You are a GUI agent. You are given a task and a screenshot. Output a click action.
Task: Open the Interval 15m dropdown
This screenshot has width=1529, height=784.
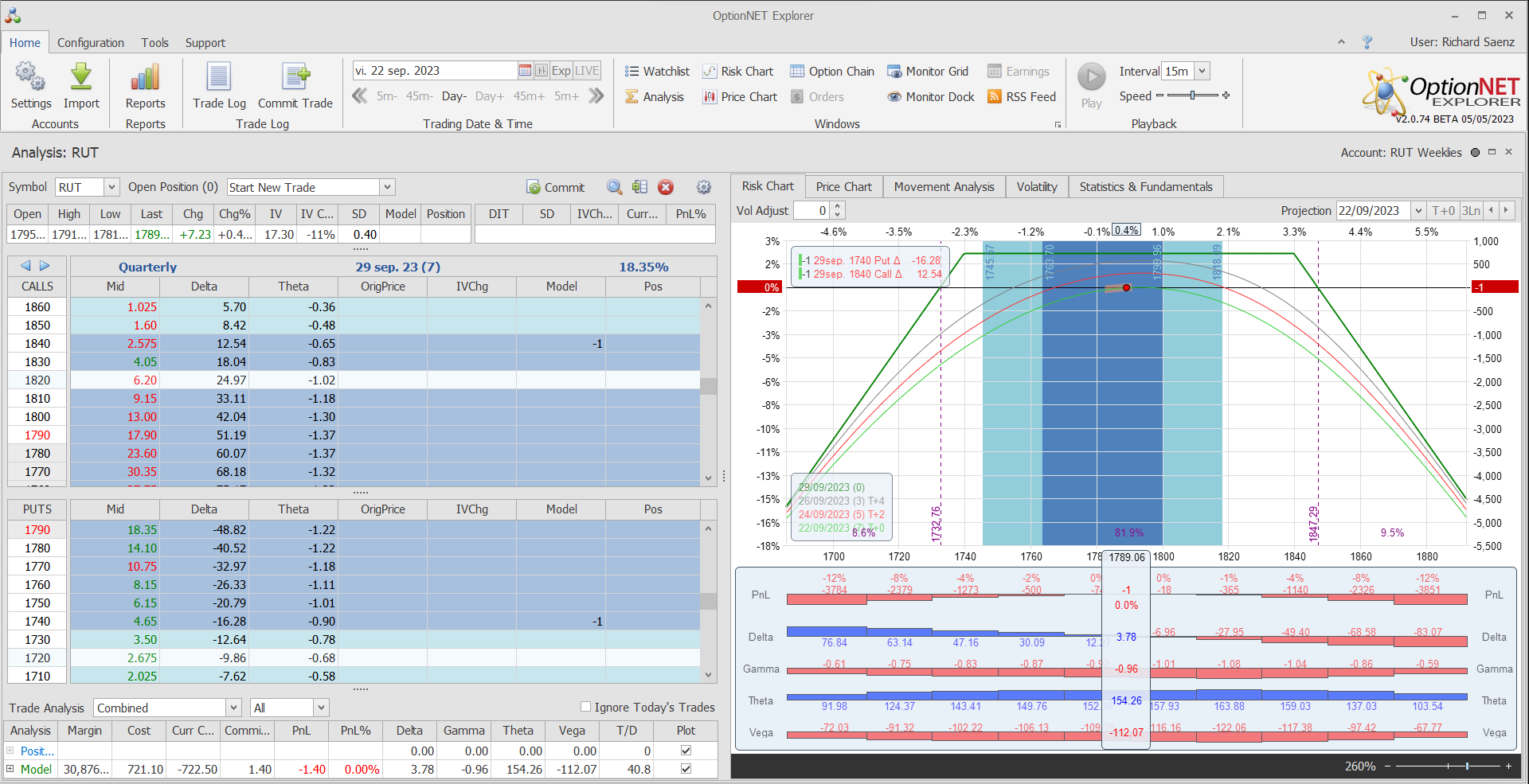click(x=1202, y=72)
